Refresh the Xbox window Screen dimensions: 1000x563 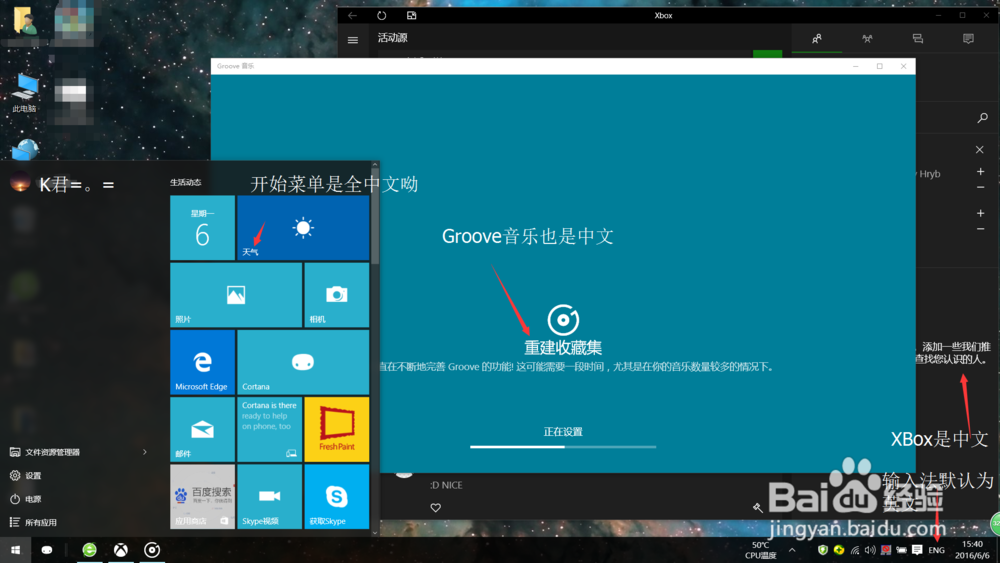[381, 15]
